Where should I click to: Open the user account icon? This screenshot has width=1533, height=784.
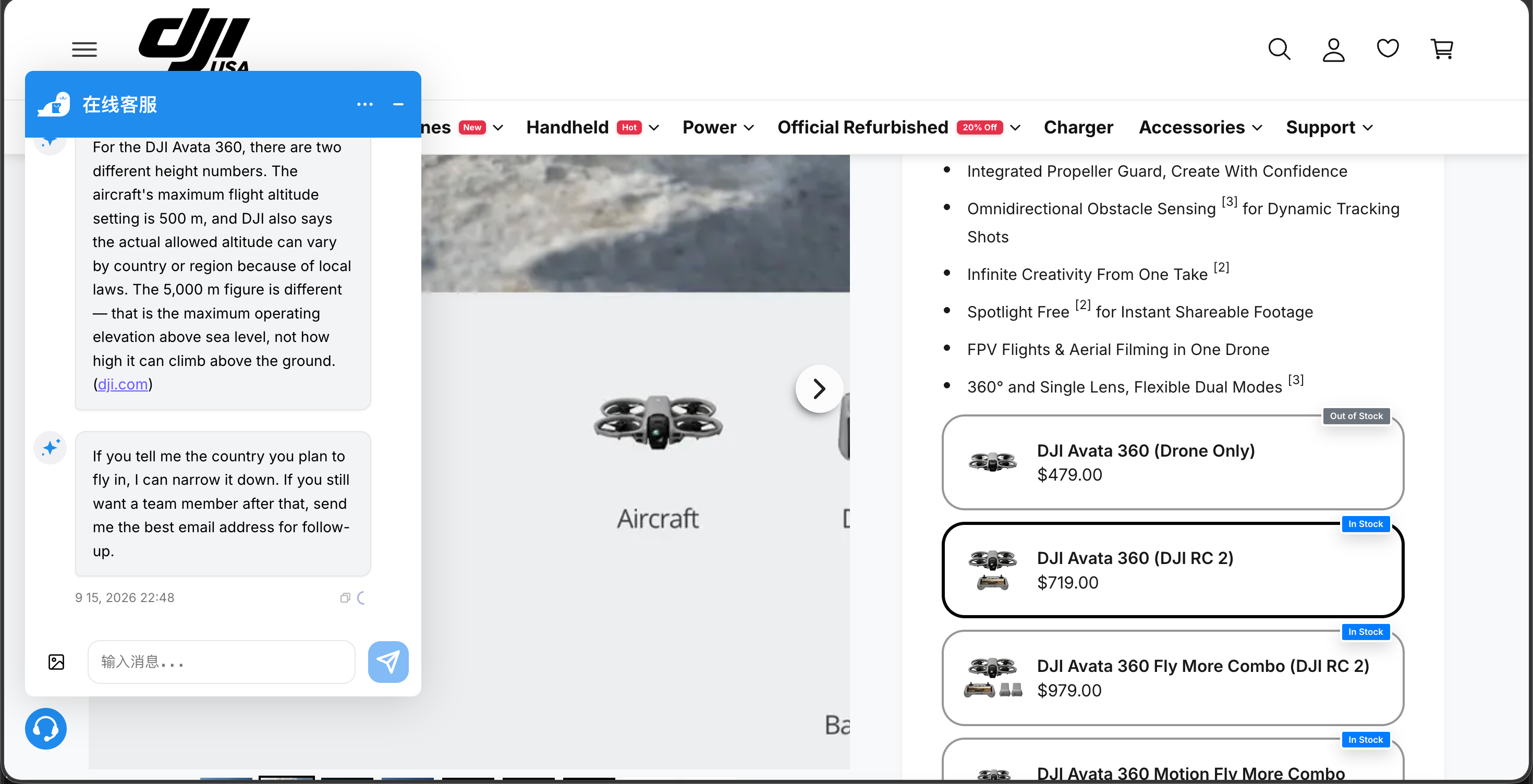click(x=1333, y=50)
